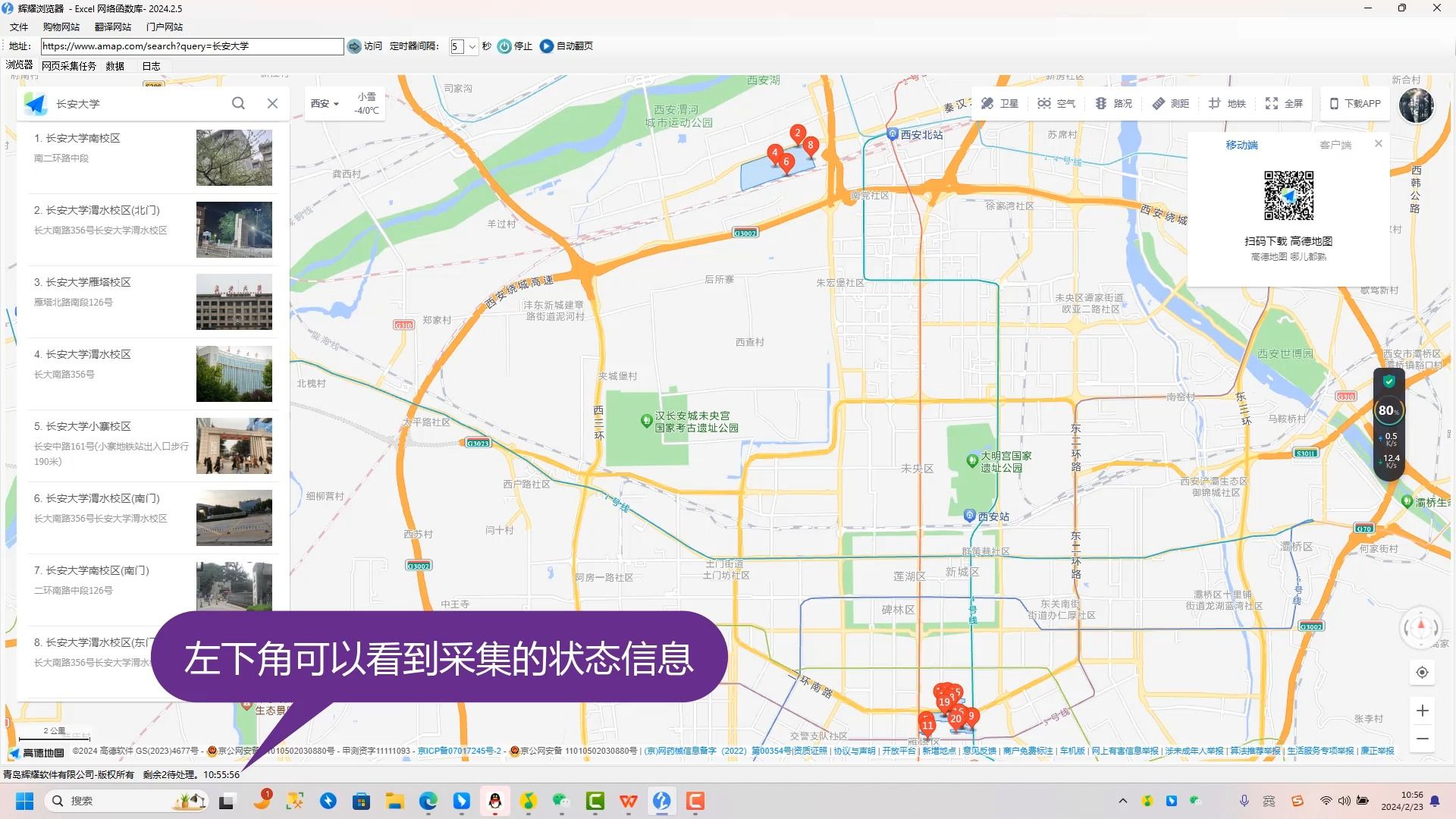Switch to the 数据 tab

(x=115, y=66)
